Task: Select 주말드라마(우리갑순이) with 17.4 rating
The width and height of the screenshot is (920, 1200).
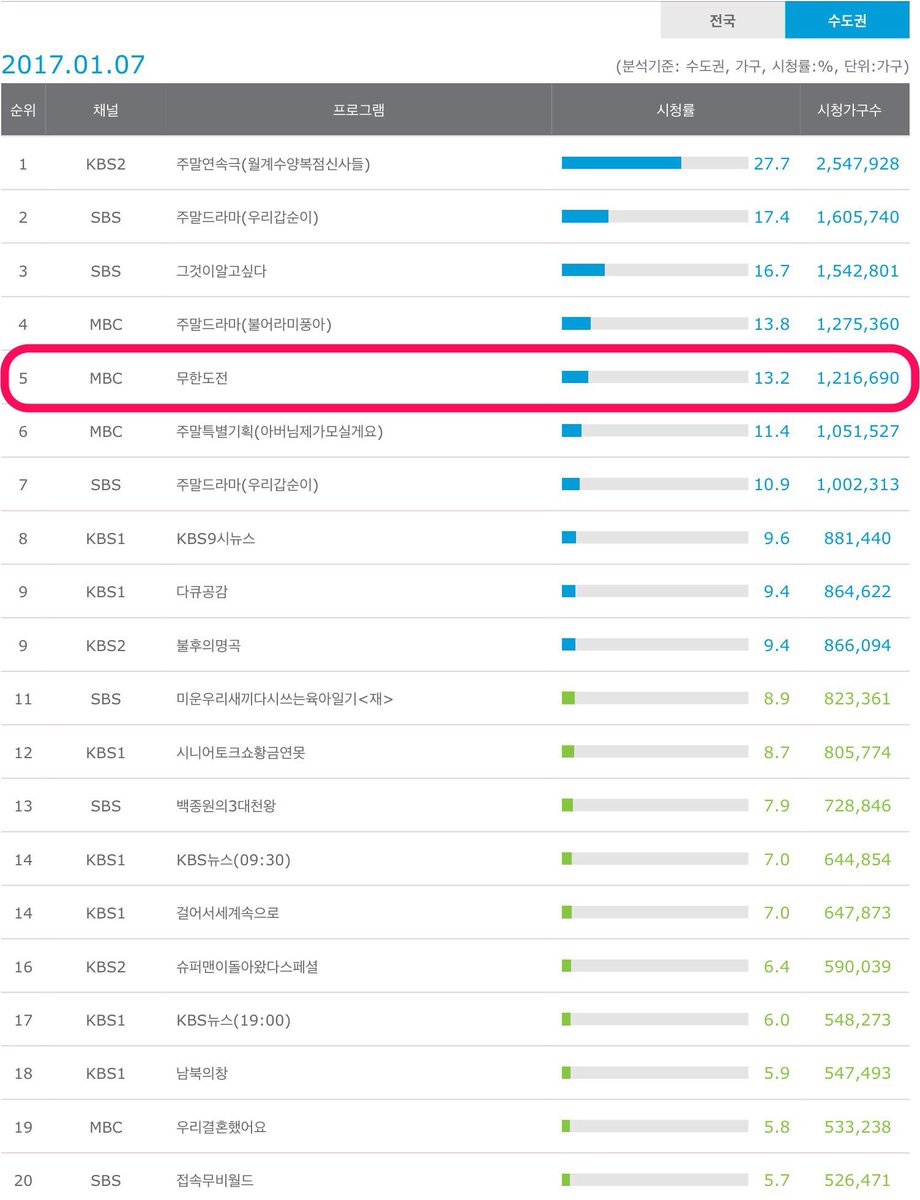Action: pos(247,217)
